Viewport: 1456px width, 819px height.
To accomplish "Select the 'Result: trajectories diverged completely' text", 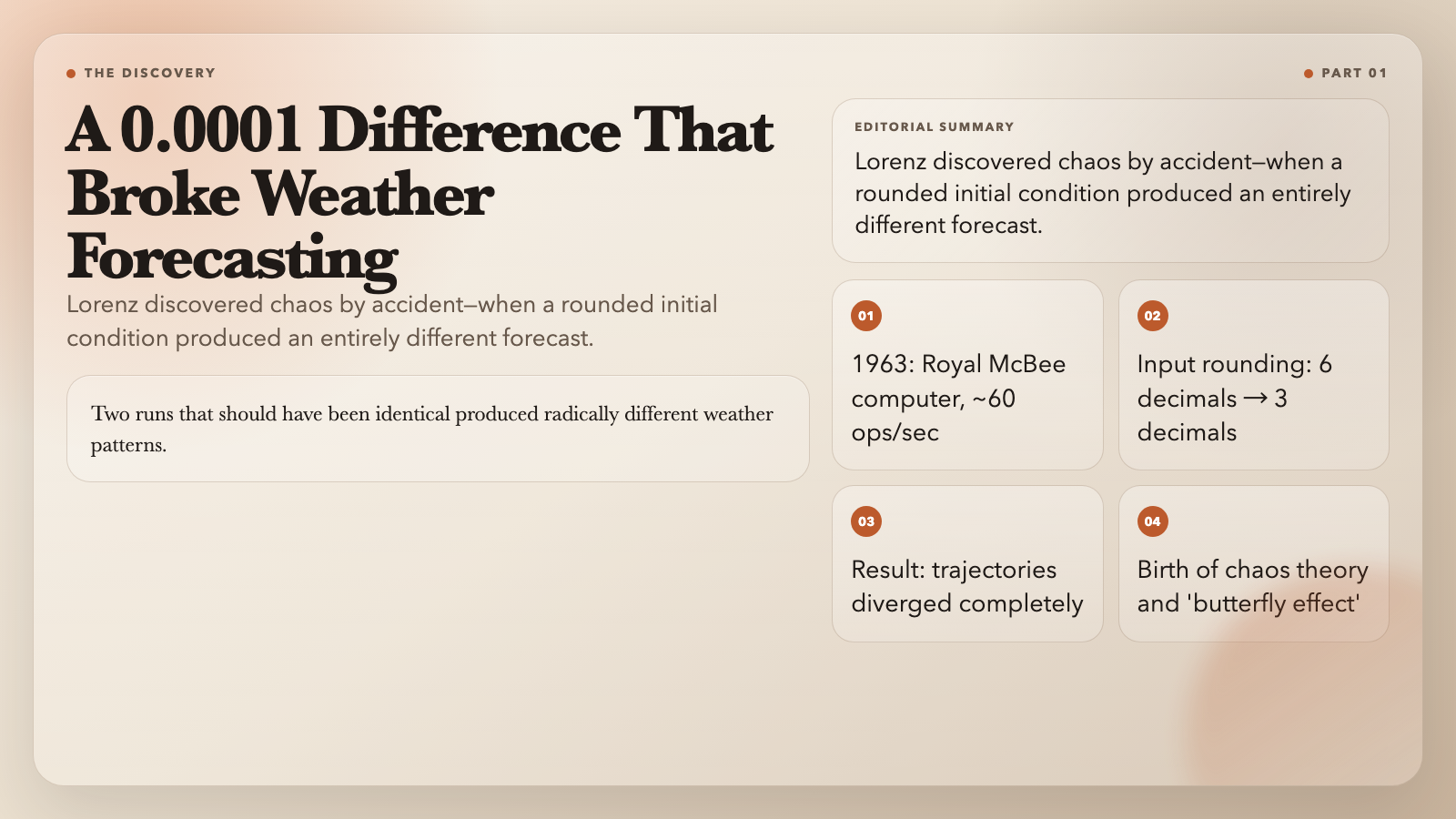I will click(967, 587).
